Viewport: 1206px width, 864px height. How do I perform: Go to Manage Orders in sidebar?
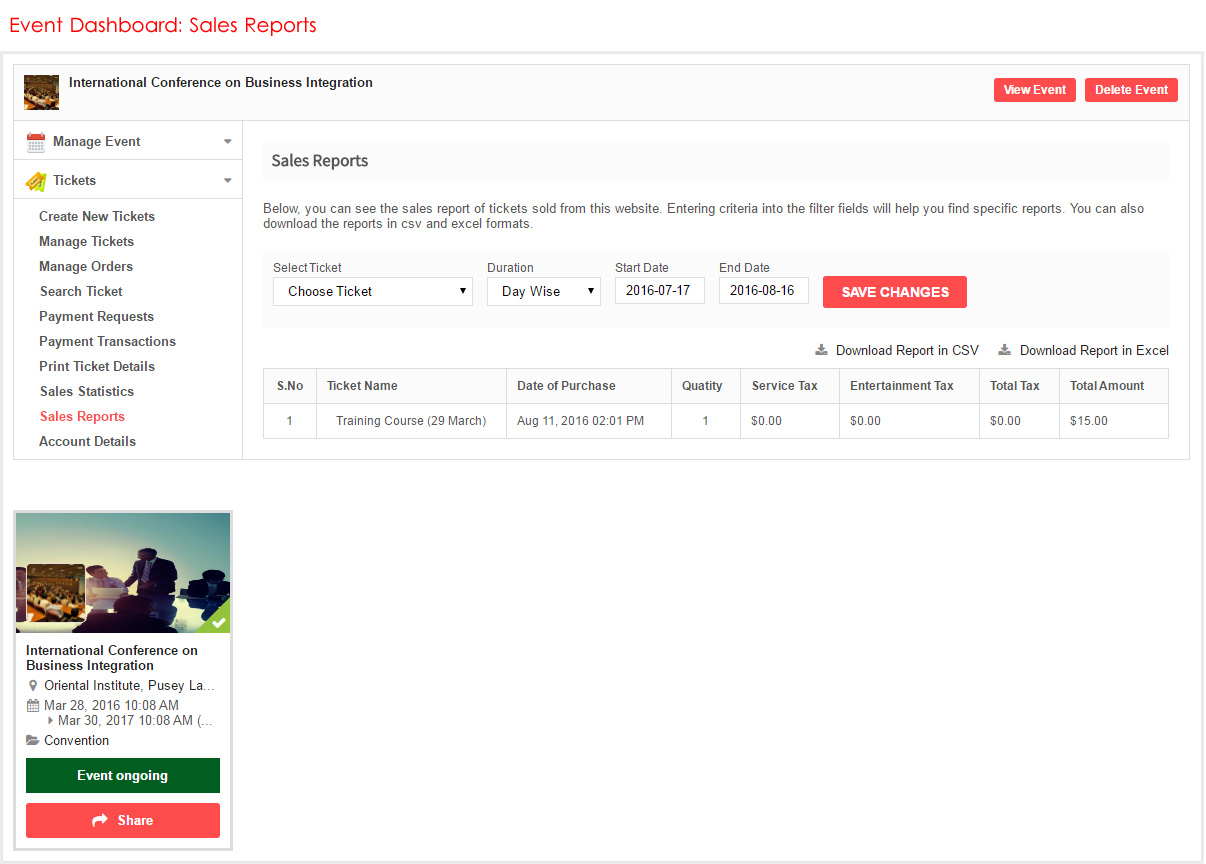tap(85, 266)
